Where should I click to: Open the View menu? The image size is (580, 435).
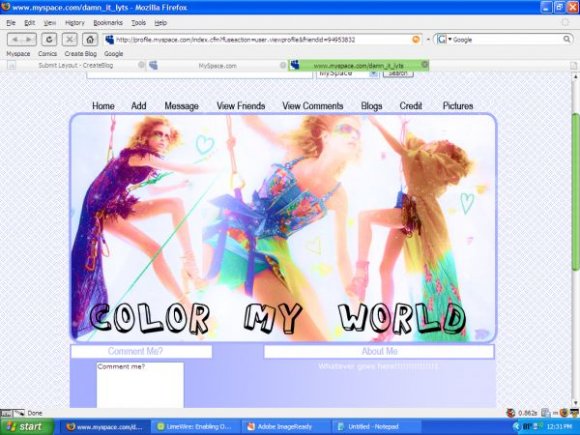50,23
